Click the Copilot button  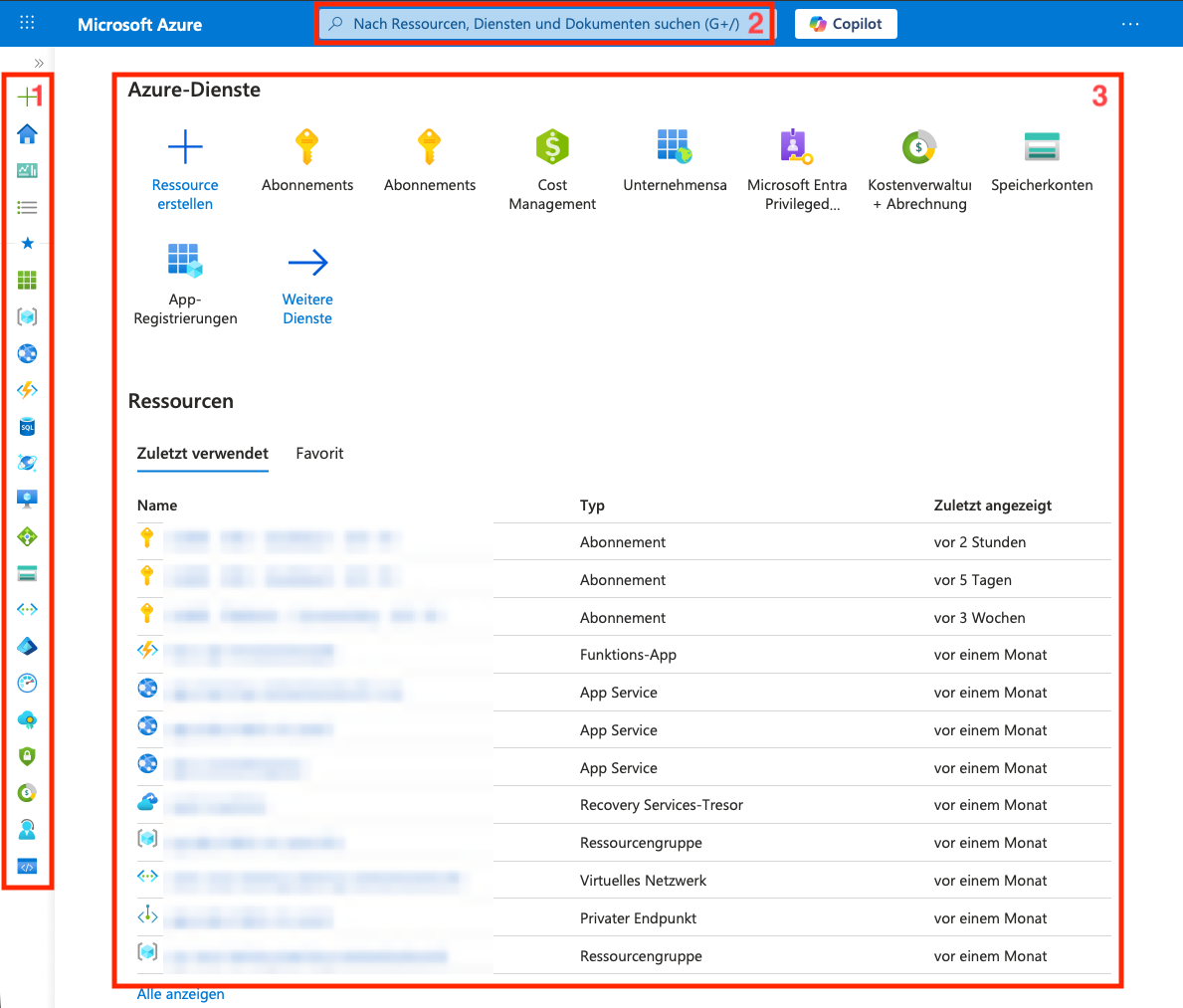pos(846,24)
